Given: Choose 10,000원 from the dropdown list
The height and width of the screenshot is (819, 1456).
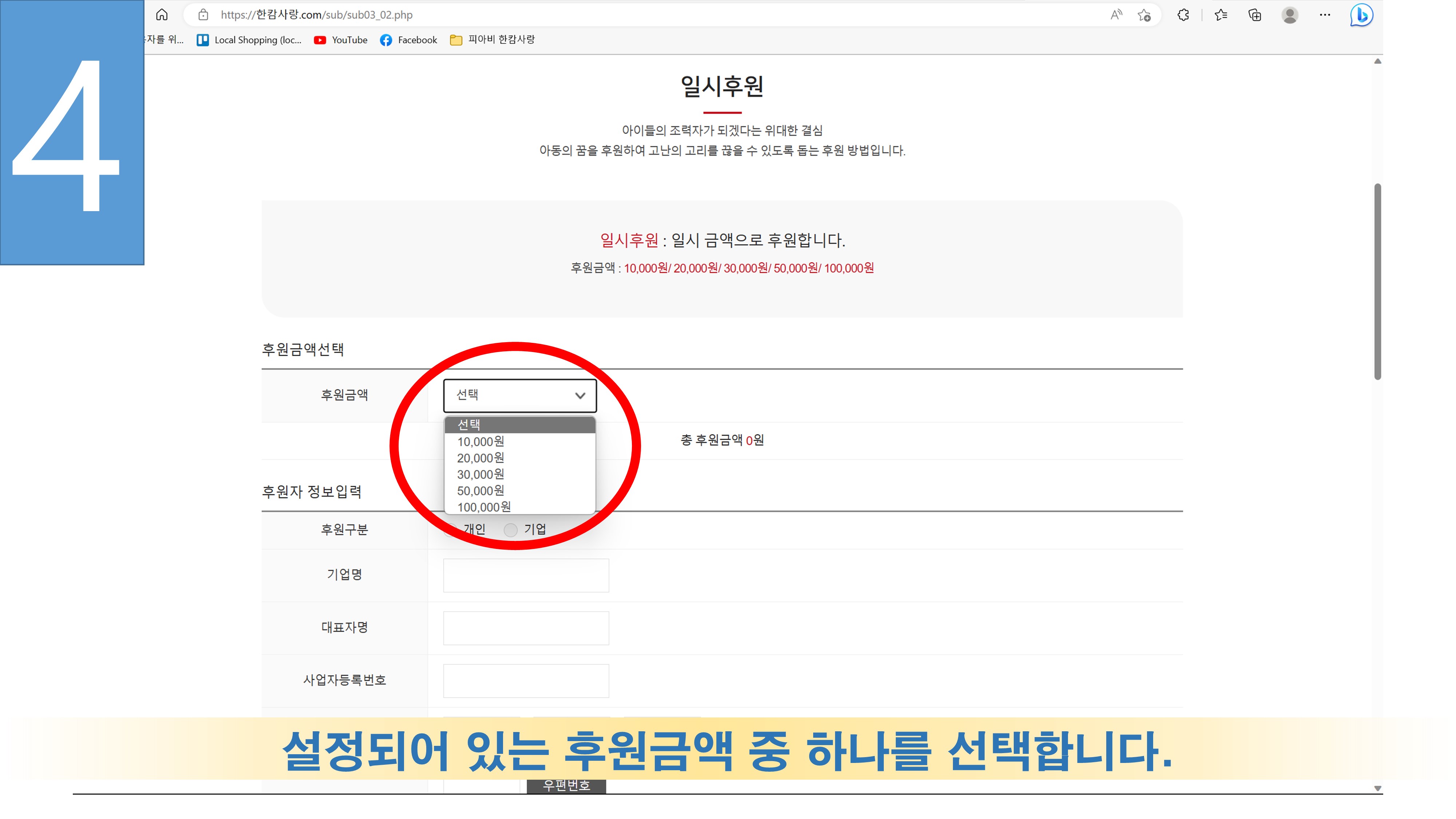Looking at the screenshot, I should coord(480,442).
